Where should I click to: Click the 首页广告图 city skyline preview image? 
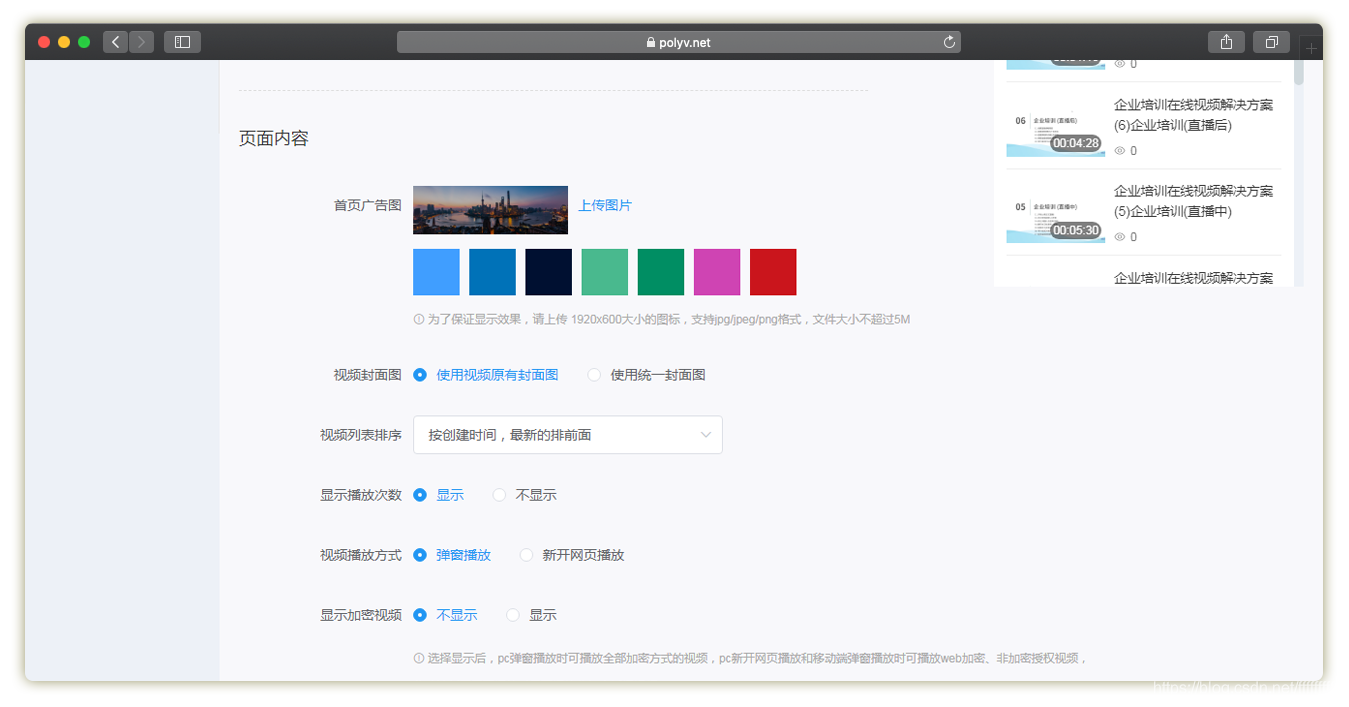490,210
